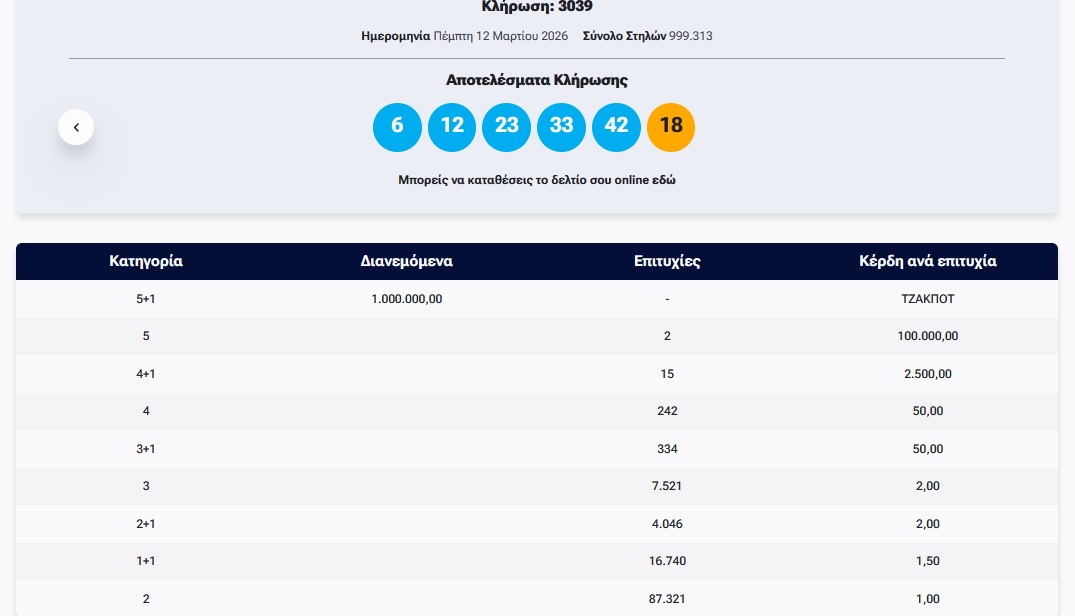
Task: Click the 1.000.000,00 distributed amount
Action: click(x=406, y=299)
